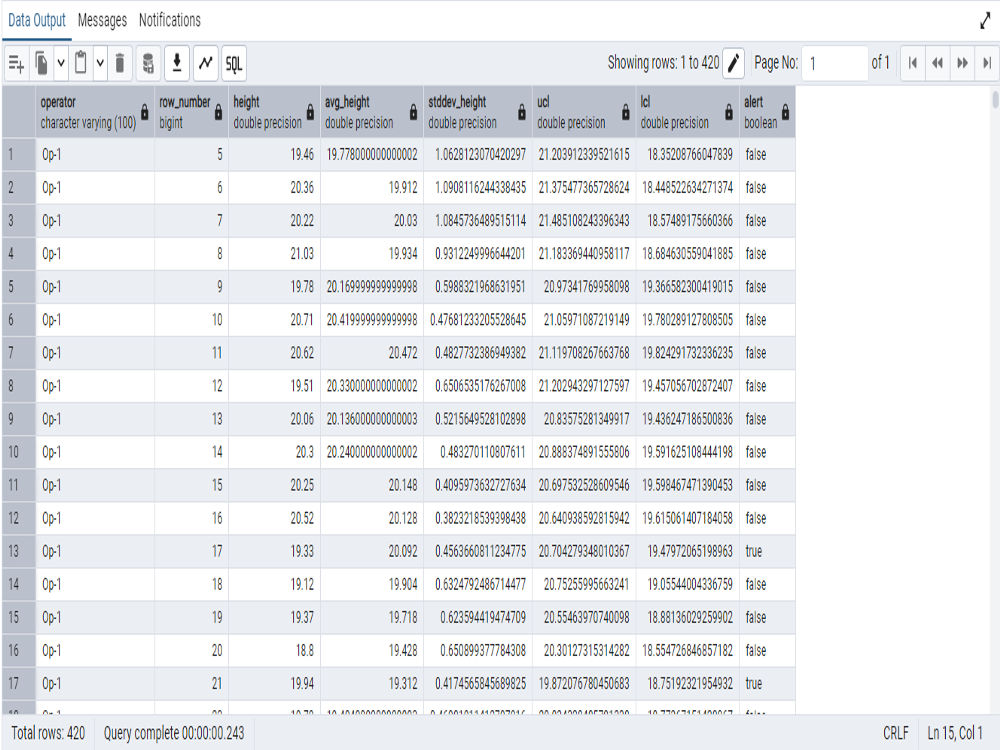Click the vertical scrollbar thumb
The height and width of the screenshot is (750, 1000).
995,99
